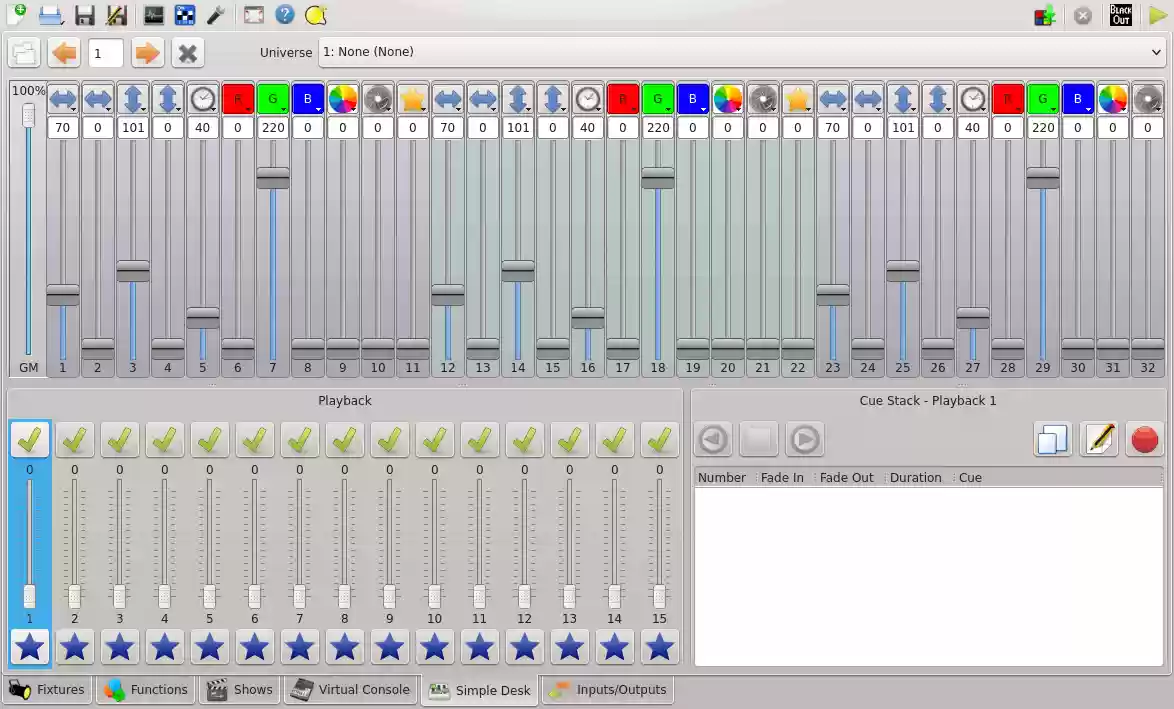The height and width of the screenshot is (709, 1174).
Task: Select playback 2 with its checkmark button
Action: click(x=74, y=439)
